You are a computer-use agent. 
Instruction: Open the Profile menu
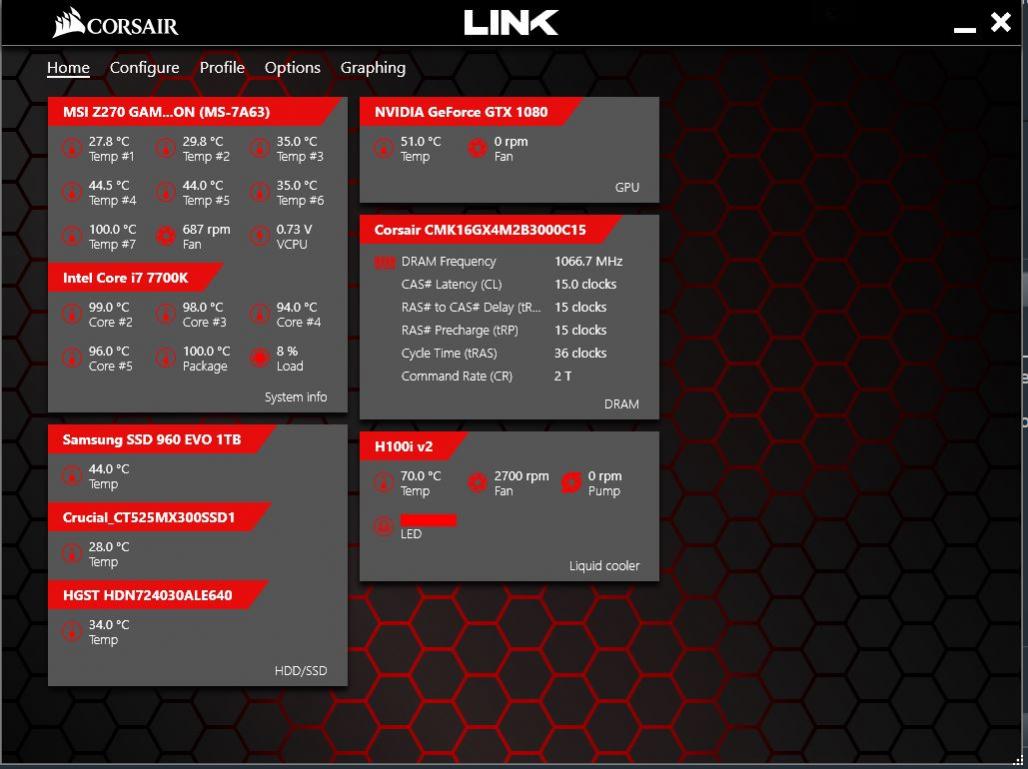click(222, 68)
